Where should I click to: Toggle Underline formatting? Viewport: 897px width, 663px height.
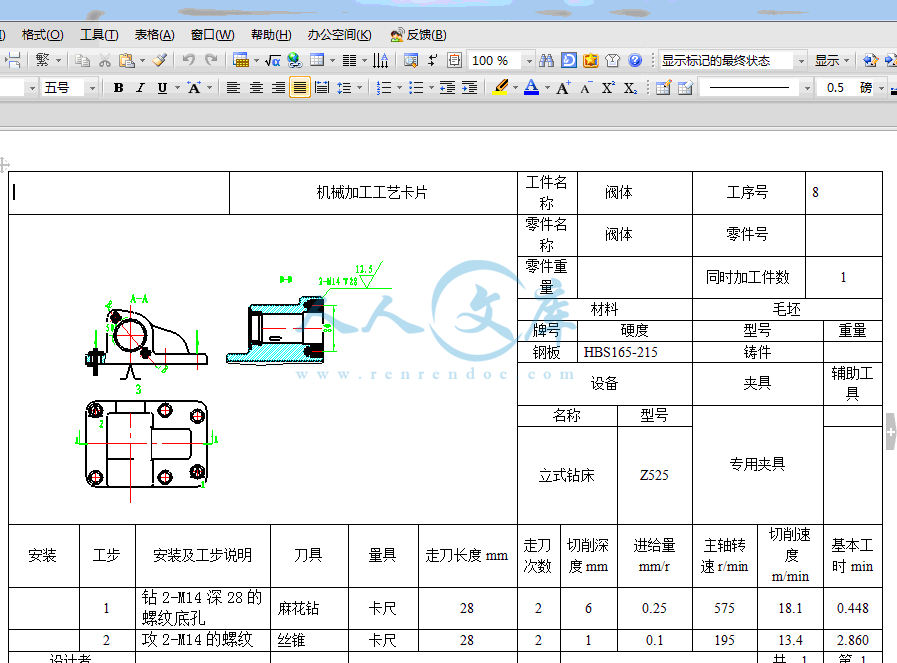click(162, 88)
